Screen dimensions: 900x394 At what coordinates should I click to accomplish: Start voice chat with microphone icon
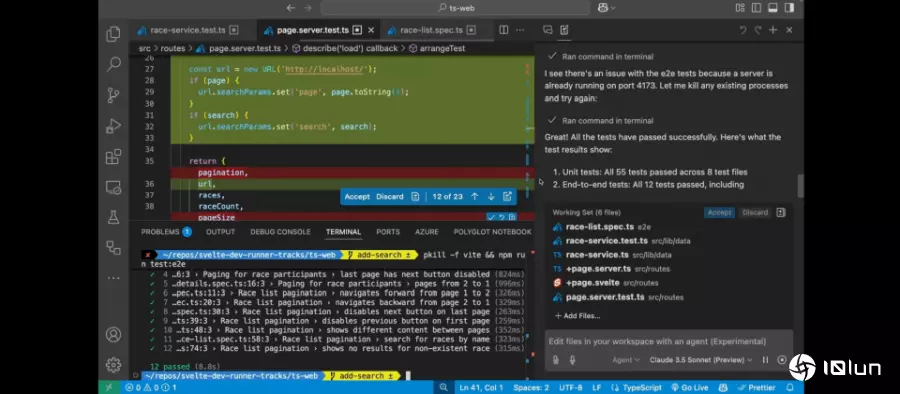click(x=572, y=360)
